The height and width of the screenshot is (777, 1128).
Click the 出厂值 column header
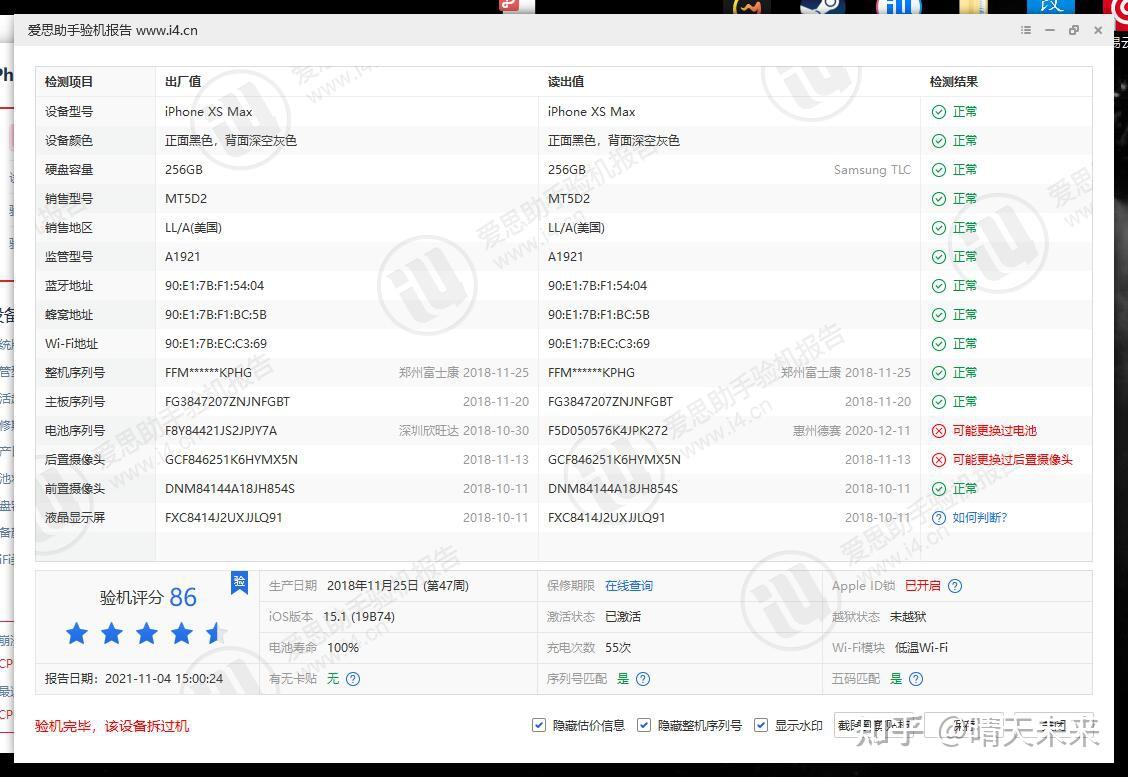(x=183, y=82)
